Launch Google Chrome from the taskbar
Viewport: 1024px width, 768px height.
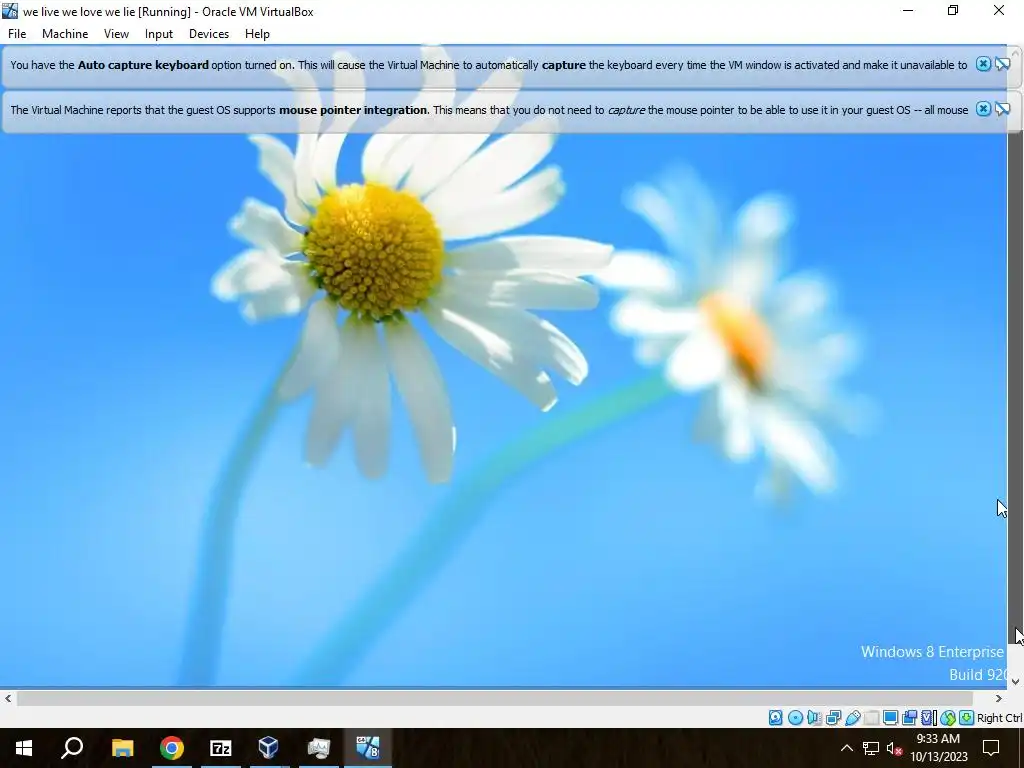[172, 748]
